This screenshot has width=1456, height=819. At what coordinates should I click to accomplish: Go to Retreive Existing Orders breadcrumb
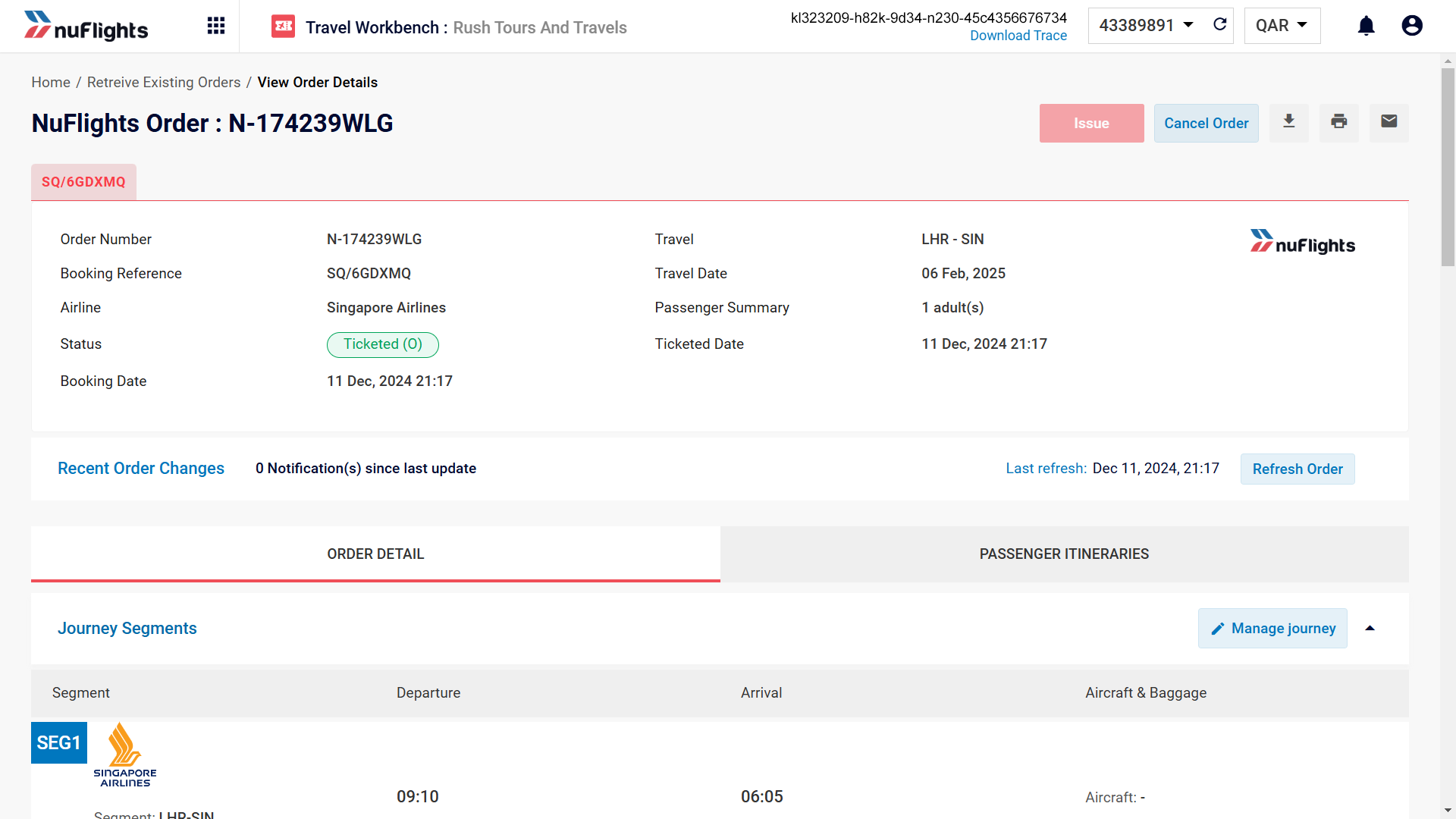point(164,82)
